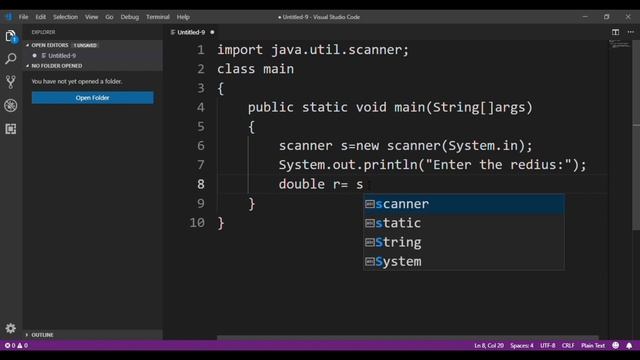The image size is (640, 360).
Task: Click Plain Text language mode
Action: (593, 345)
